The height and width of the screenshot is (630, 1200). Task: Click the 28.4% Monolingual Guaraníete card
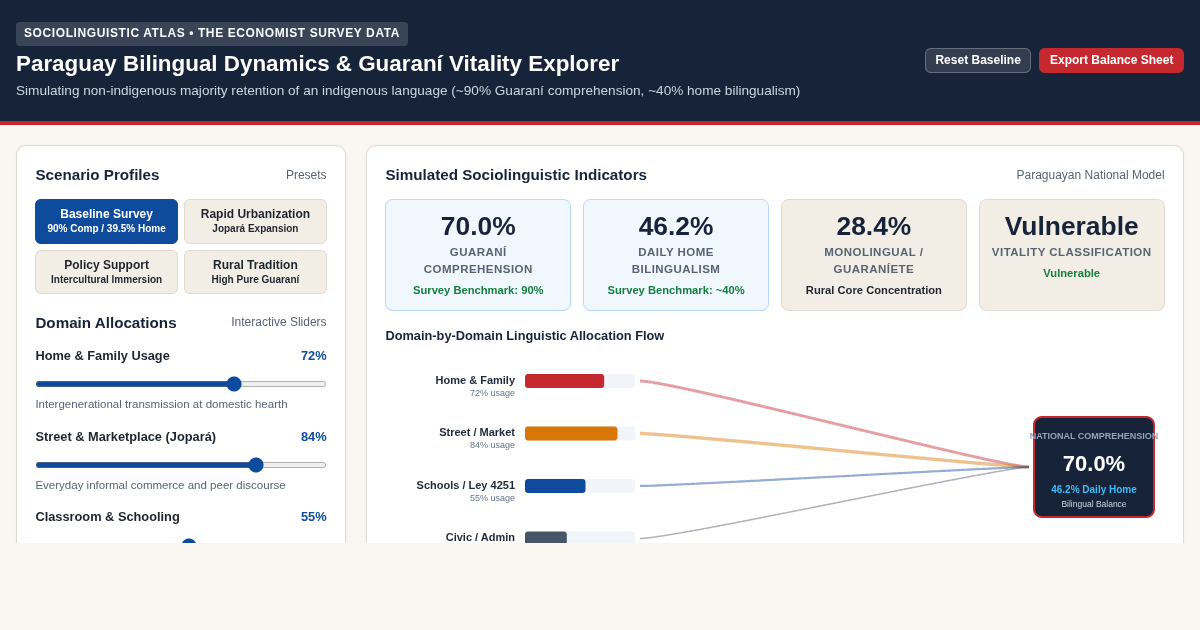point(874,255)
